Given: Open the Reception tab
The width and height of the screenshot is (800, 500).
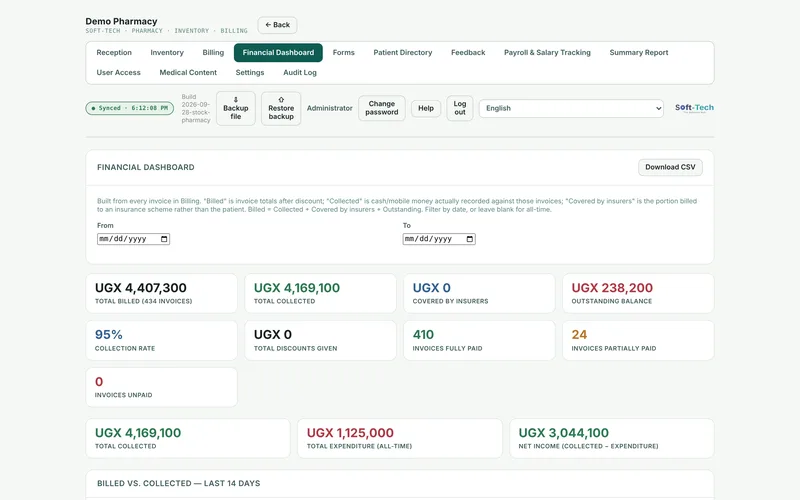Looking at the screenshot, I should pos(114,53).
